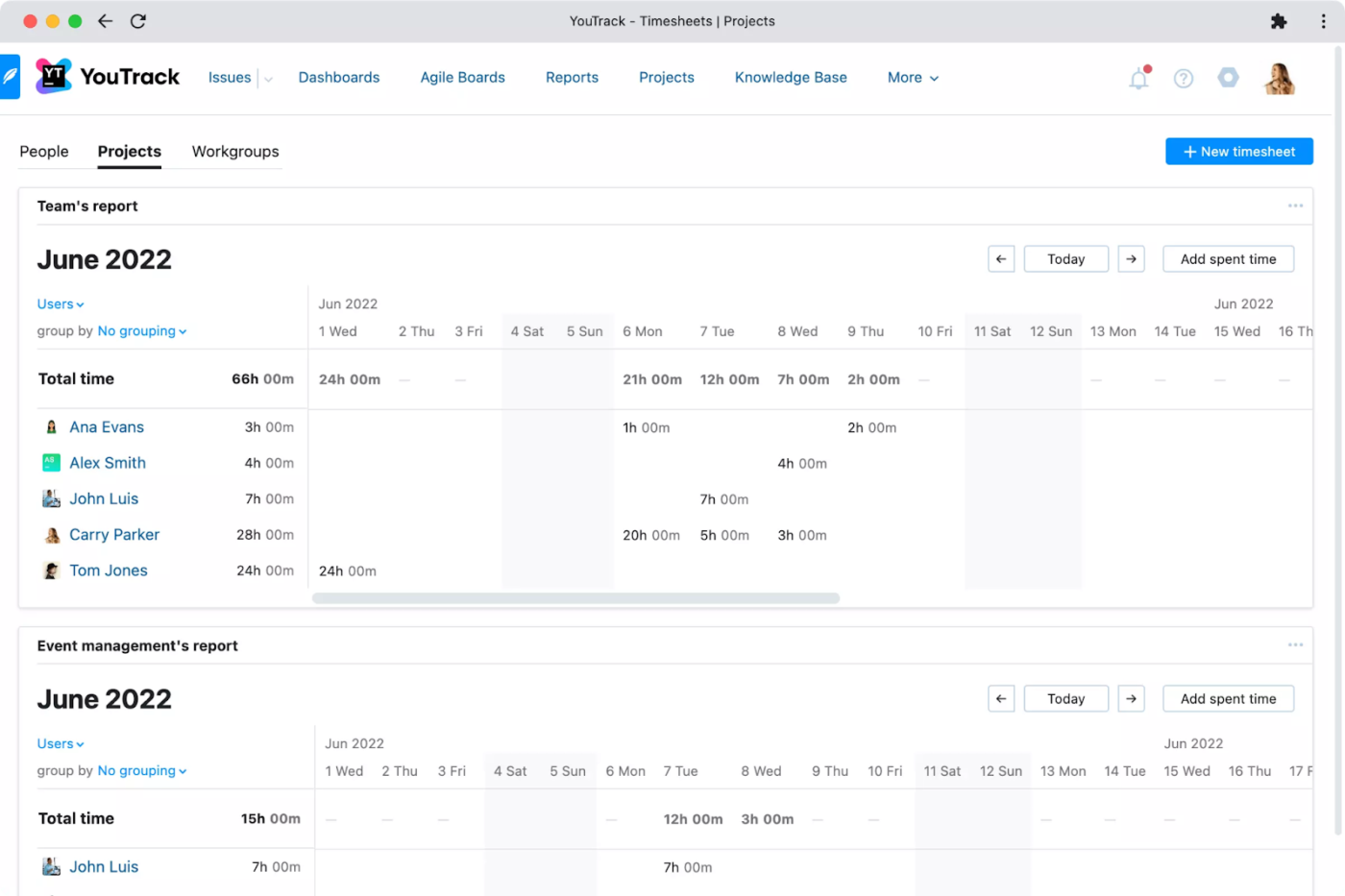Switch to the People tab
Screen dimensions: 1345x896
(x=44, y=152)
